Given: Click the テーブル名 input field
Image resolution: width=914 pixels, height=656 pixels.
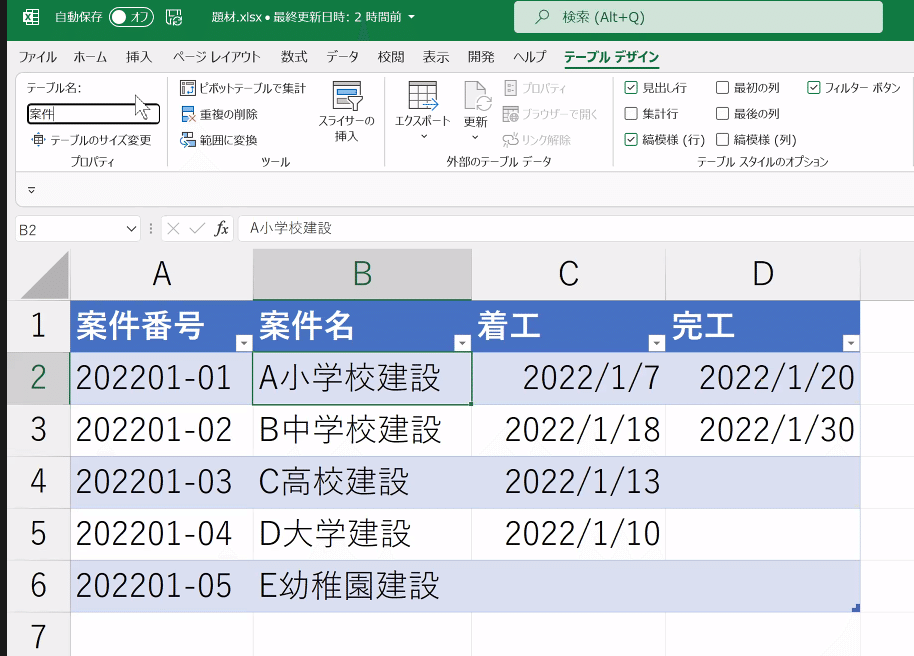Looking at the screenshot, I should tap(93, 113).
